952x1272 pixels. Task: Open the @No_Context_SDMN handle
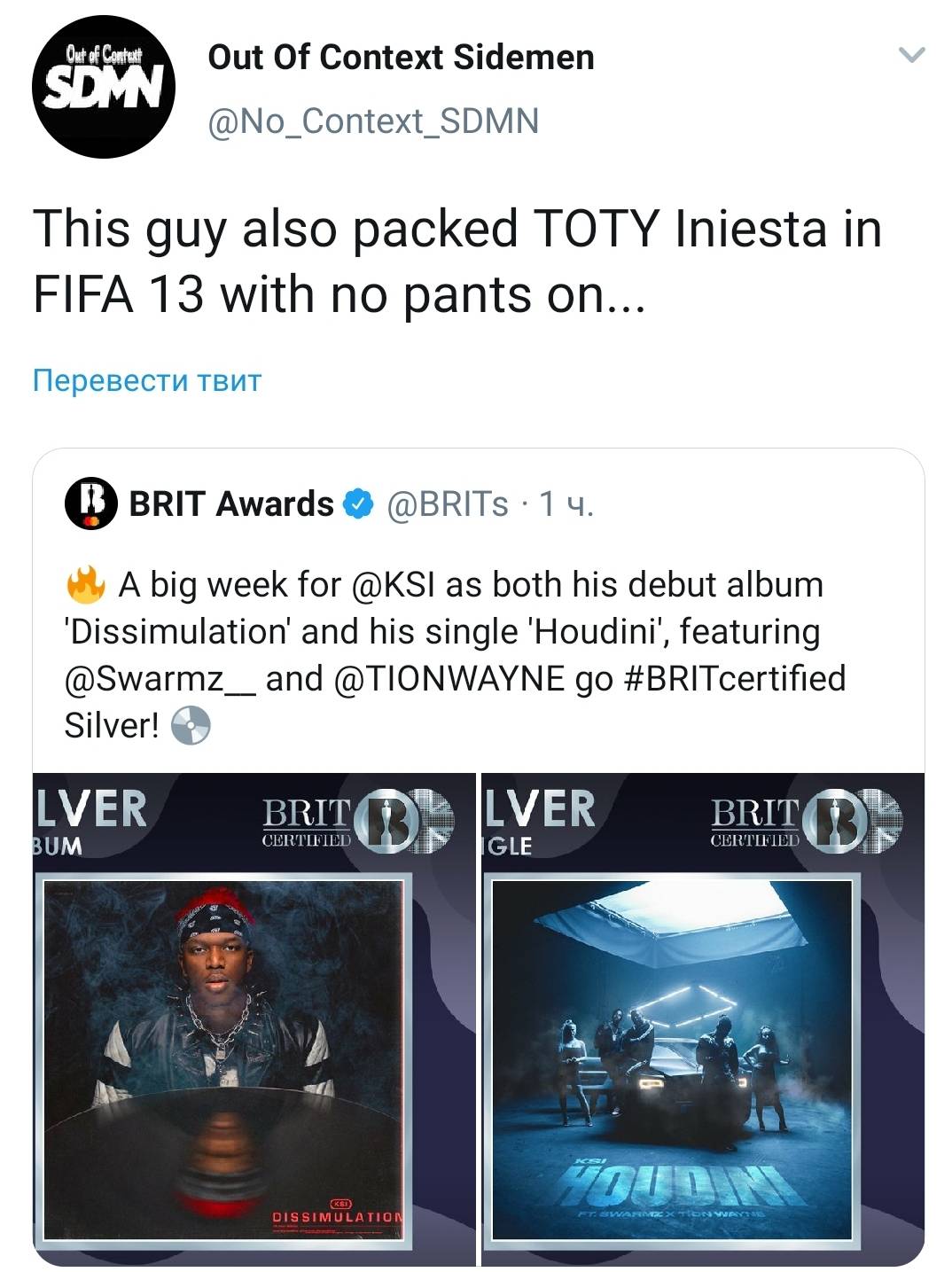373,121
